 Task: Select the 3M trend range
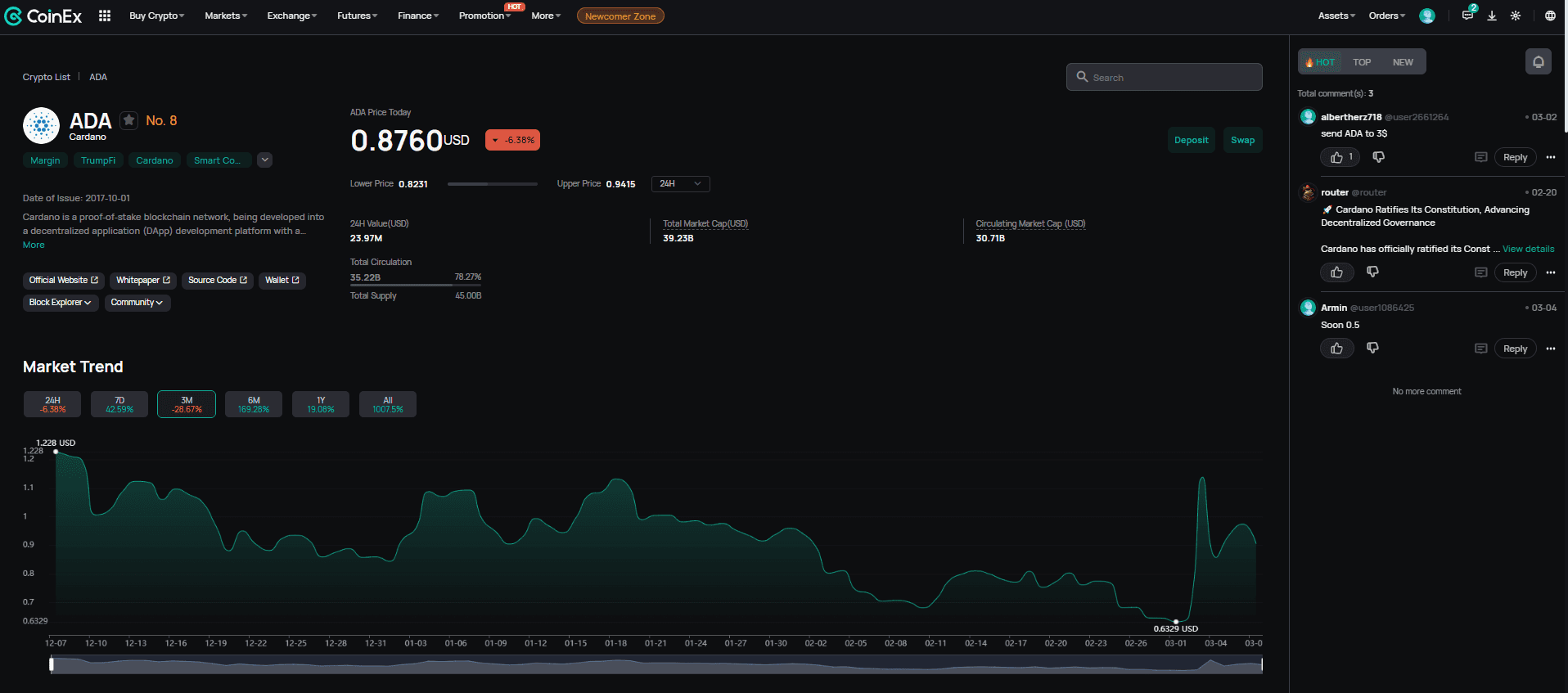(187, 404)
